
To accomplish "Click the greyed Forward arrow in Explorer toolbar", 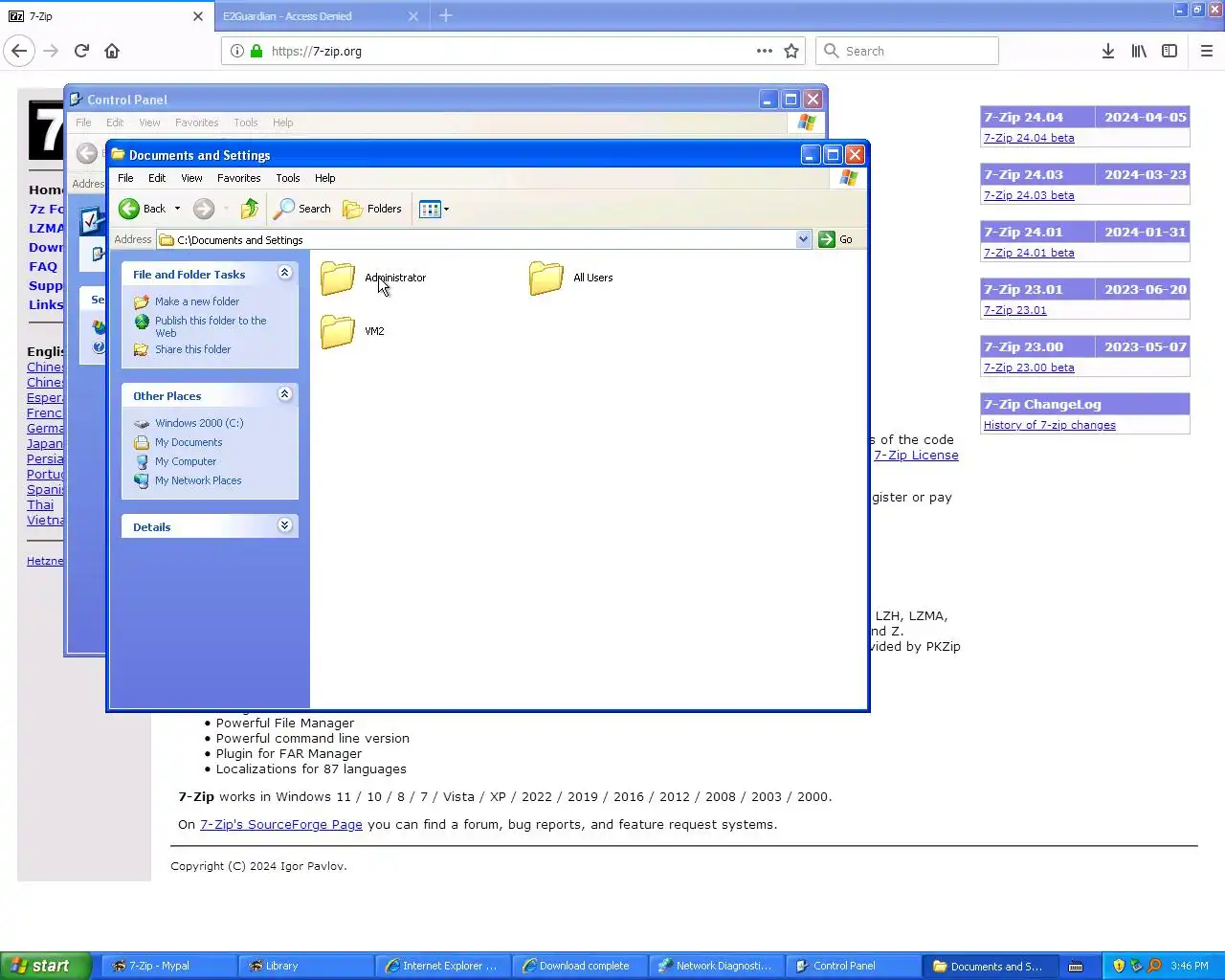I will (x=204, y=209).
